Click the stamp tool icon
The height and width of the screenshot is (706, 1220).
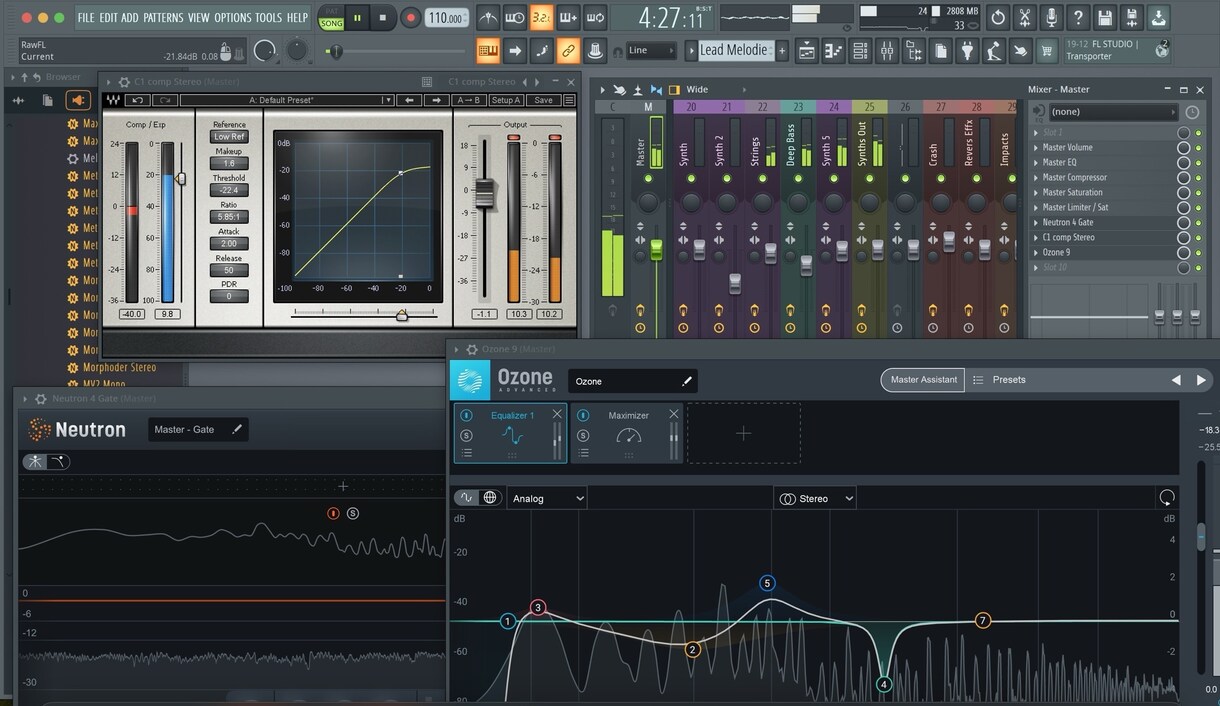pyautogui.click(x=595, y=50)
